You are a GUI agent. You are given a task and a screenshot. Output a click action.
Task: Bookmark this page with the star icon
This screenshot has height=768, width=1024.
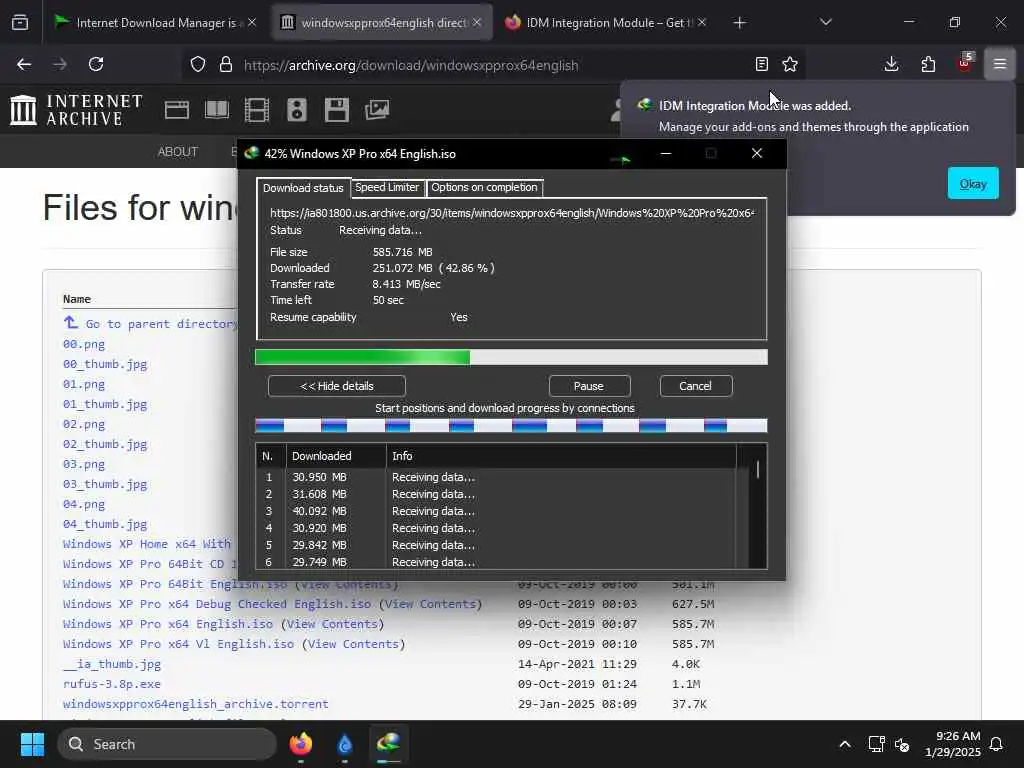pyautogui.click(x=790, y=64)
